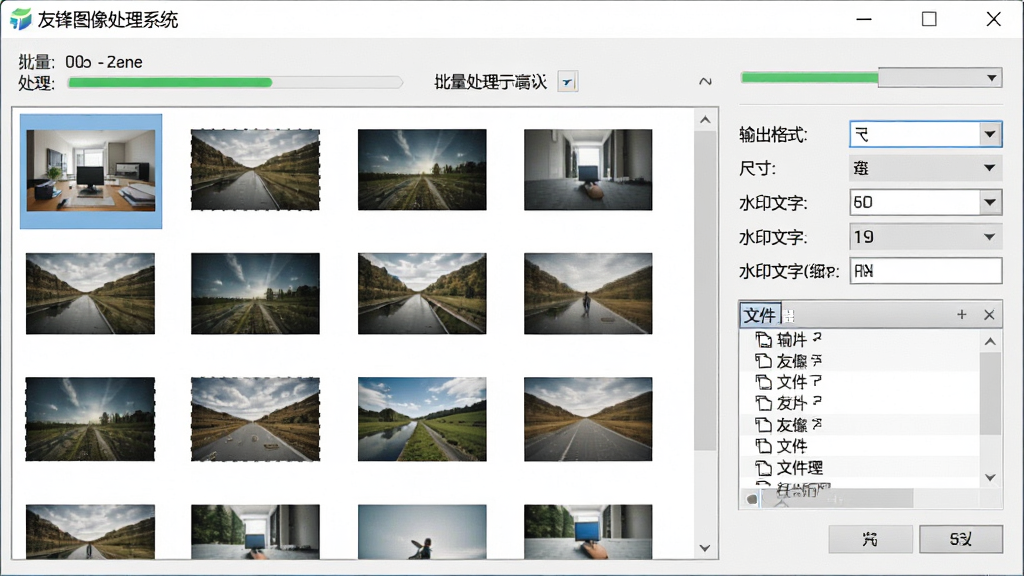Click the down arrow of the thumbnail scrollbar
Image resolution: width=1024 pixels, height=576 pixels.
(x=705, y=548)
